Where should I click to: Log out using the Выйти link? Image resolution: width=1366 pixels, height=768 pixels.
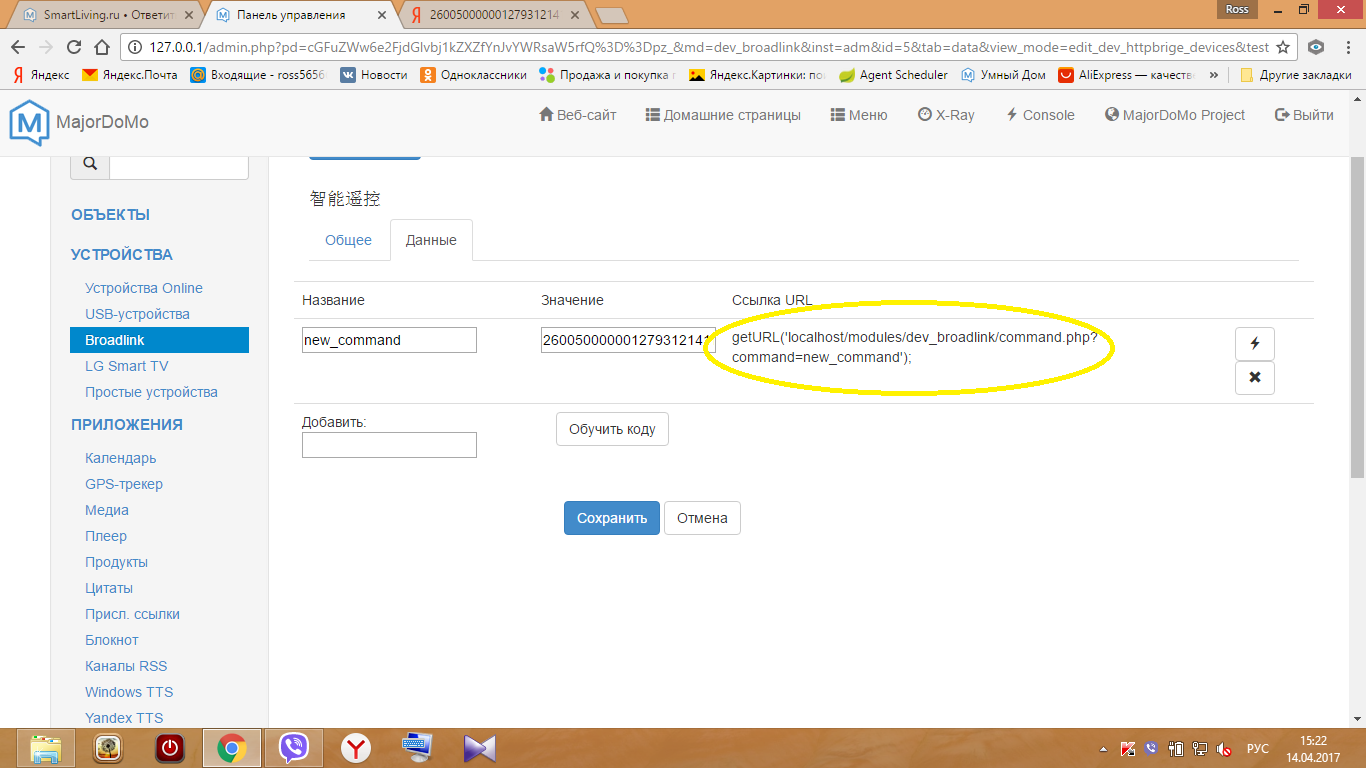tap(1304, 115)
